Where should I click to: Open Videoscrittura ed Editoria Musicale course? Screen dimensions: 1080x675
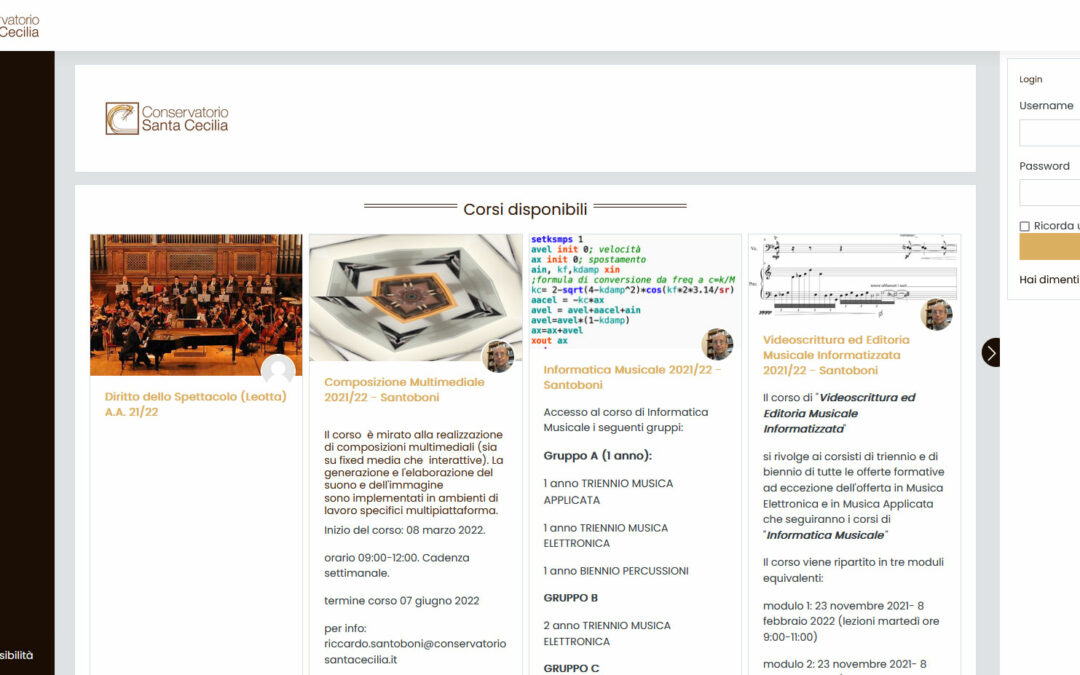click(x=836, y=355)
